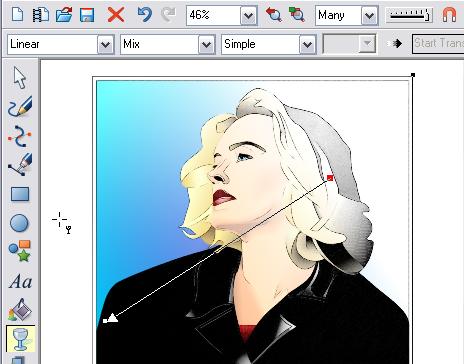Select the Selector arrow tool
This screenshot has height=364, width=464.
tap(20, 78)
